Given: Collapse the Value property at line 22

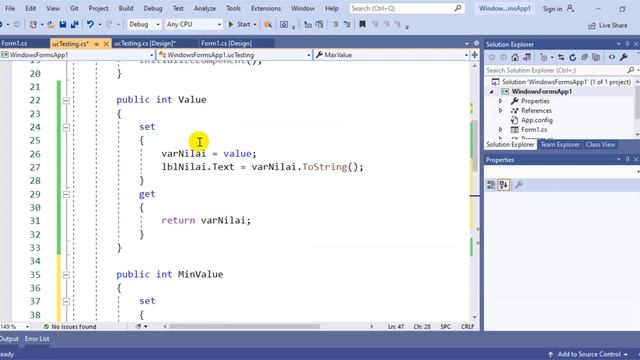Looking at the screenshot, I should coord(66,100).
